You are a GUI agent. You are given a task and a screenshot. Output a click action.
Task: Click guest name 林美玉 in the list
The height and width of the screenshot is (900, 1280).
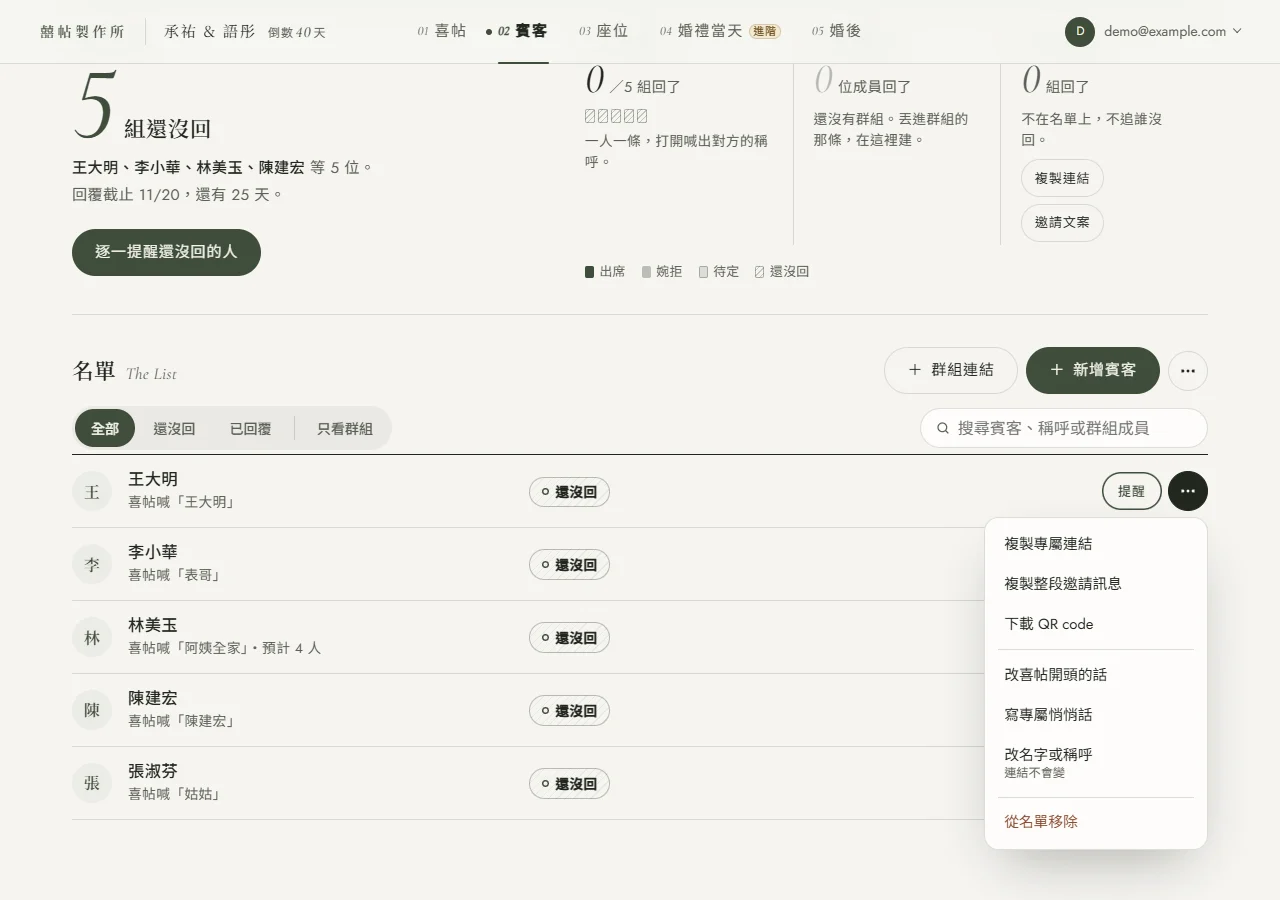coord(153,625)
